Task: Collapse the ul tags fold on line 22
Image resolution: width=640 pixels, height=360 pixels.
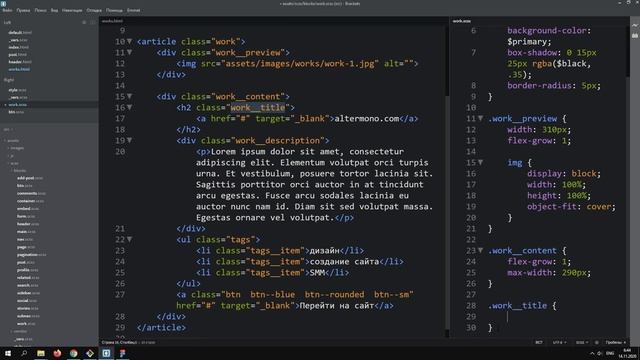Action: (129, 240)
